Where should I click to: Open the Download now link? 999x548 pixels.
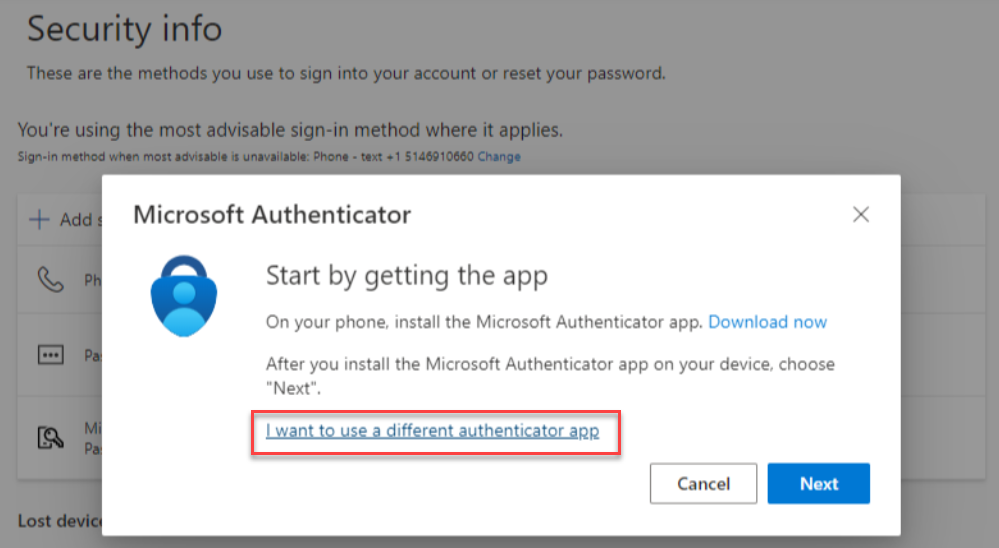point(767,322)
